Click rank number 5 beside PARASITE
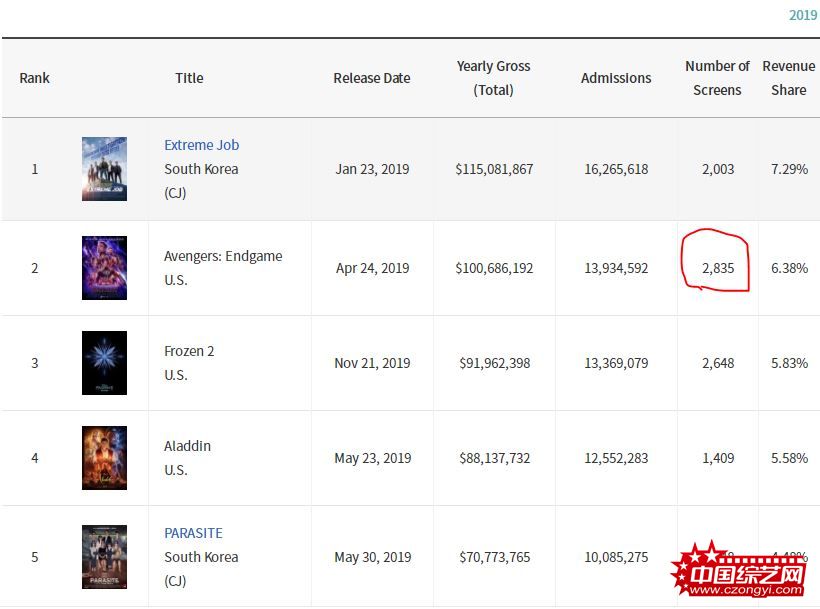Viewport: 820px width, 609px height. pyautogui.click(x=35, y=557)
